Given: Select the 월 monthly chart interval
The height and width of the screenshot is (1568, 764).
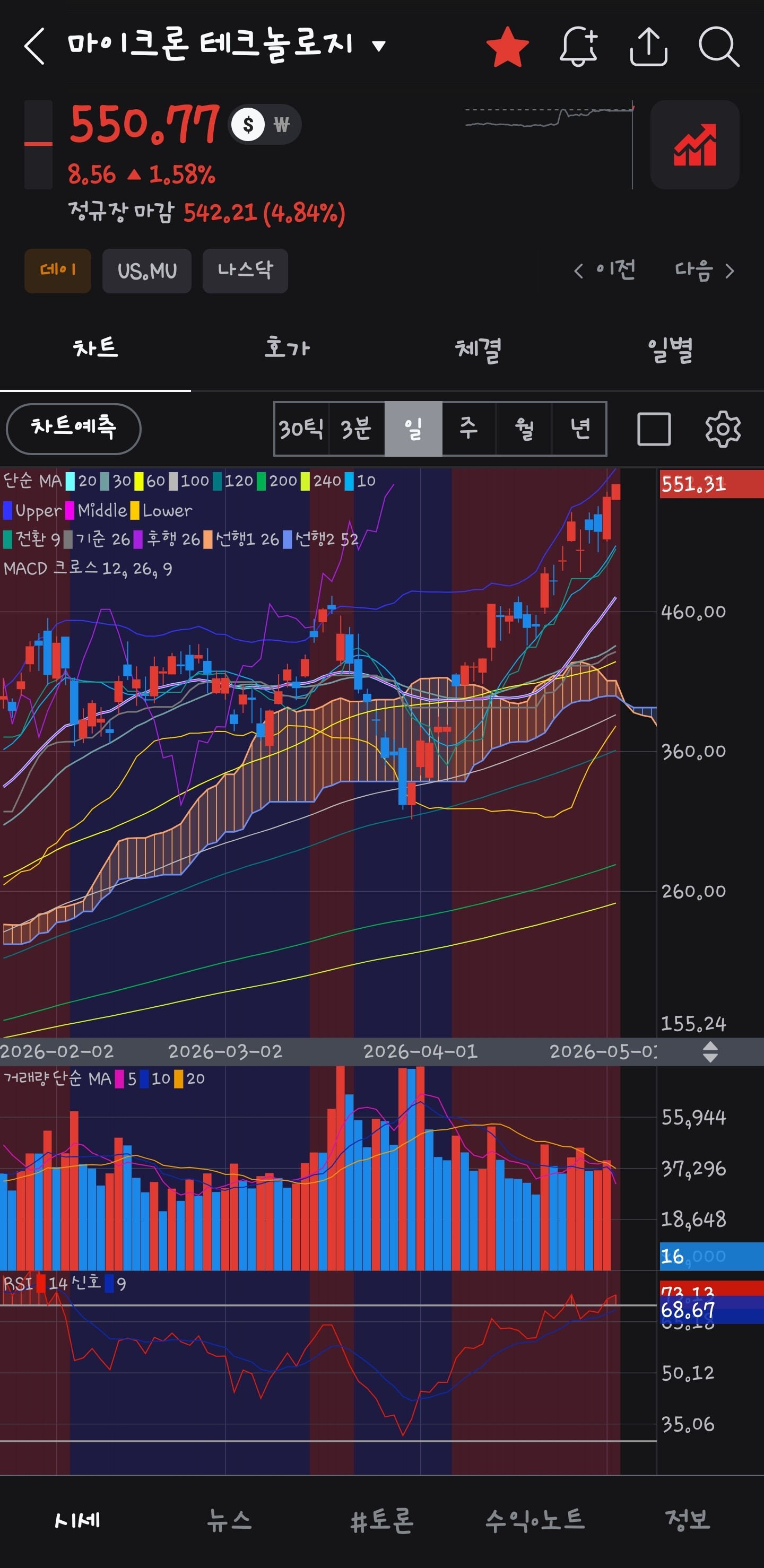Looking at the screenshot, I should pos(524,429).
